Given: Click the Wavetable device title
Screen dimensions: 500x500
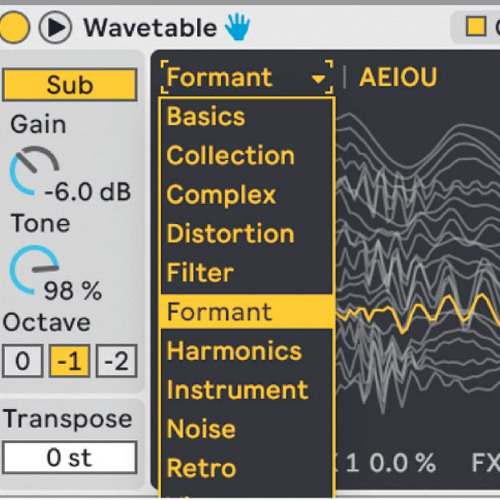Looking at the screenshot, I should pos(150,27).
